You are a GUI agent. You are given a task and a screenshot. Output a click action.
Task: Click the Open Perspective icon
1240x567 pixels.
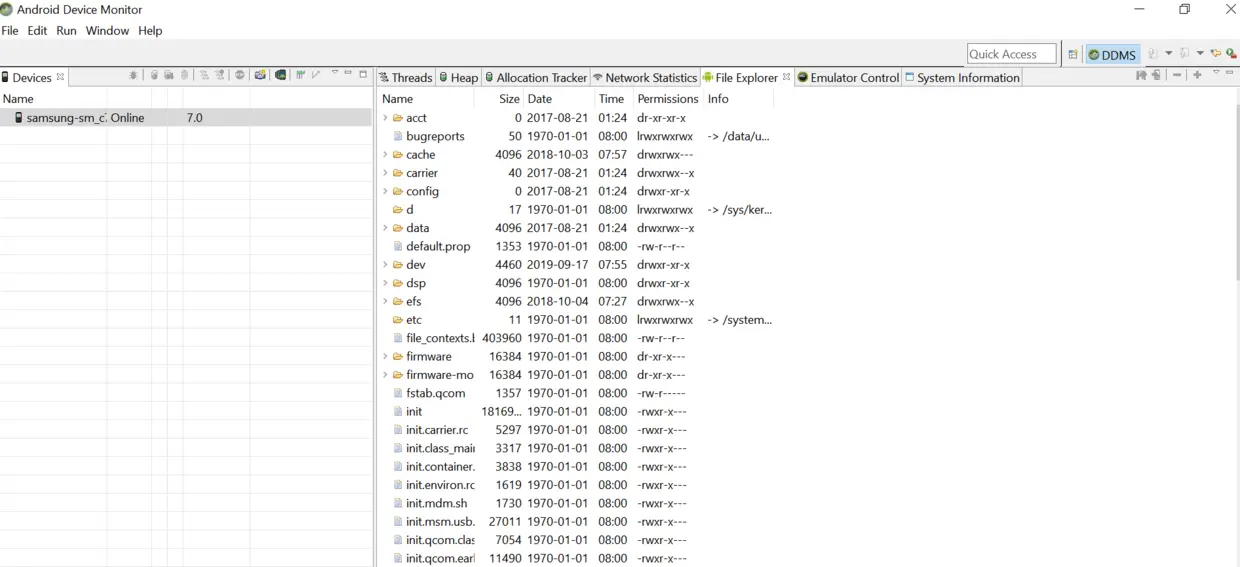coord(1073,54)
